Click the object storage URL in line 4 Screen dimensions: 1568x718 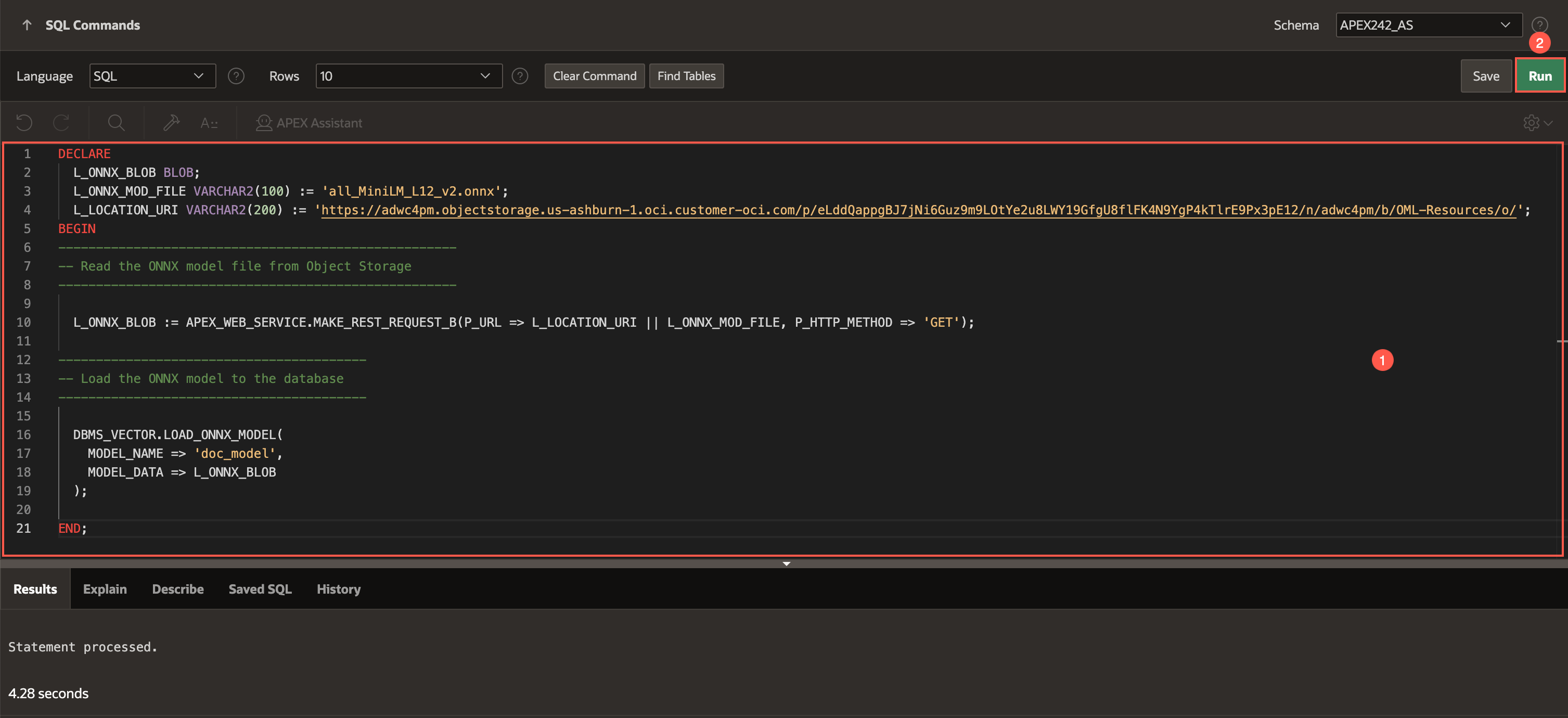coord(919,210)
